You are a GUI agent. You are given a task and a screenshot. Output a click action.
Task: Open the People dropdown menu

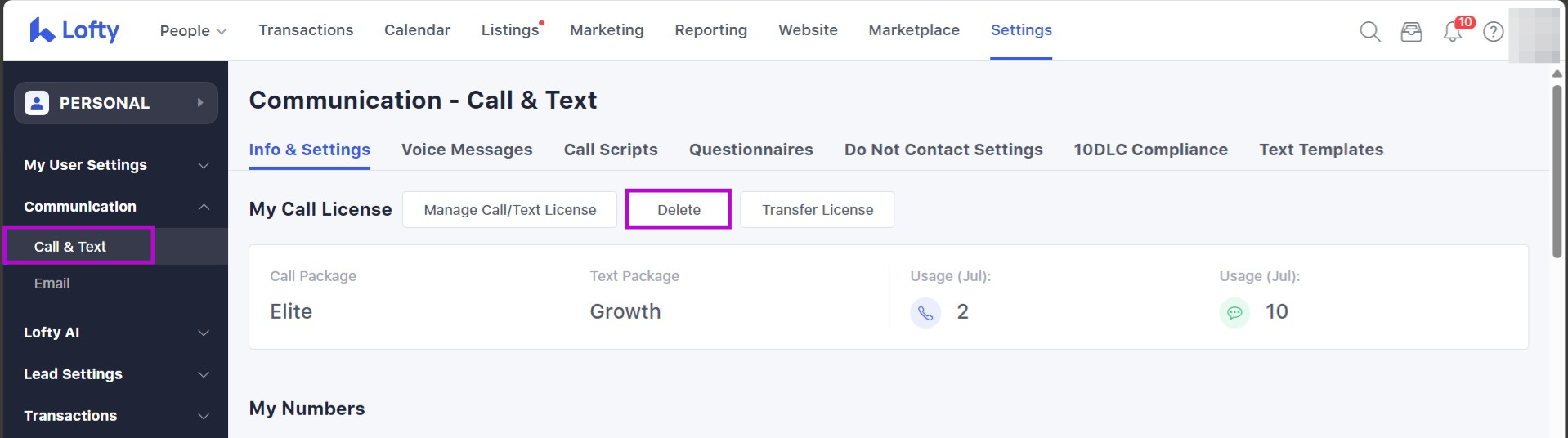click(x=193, y=30)
